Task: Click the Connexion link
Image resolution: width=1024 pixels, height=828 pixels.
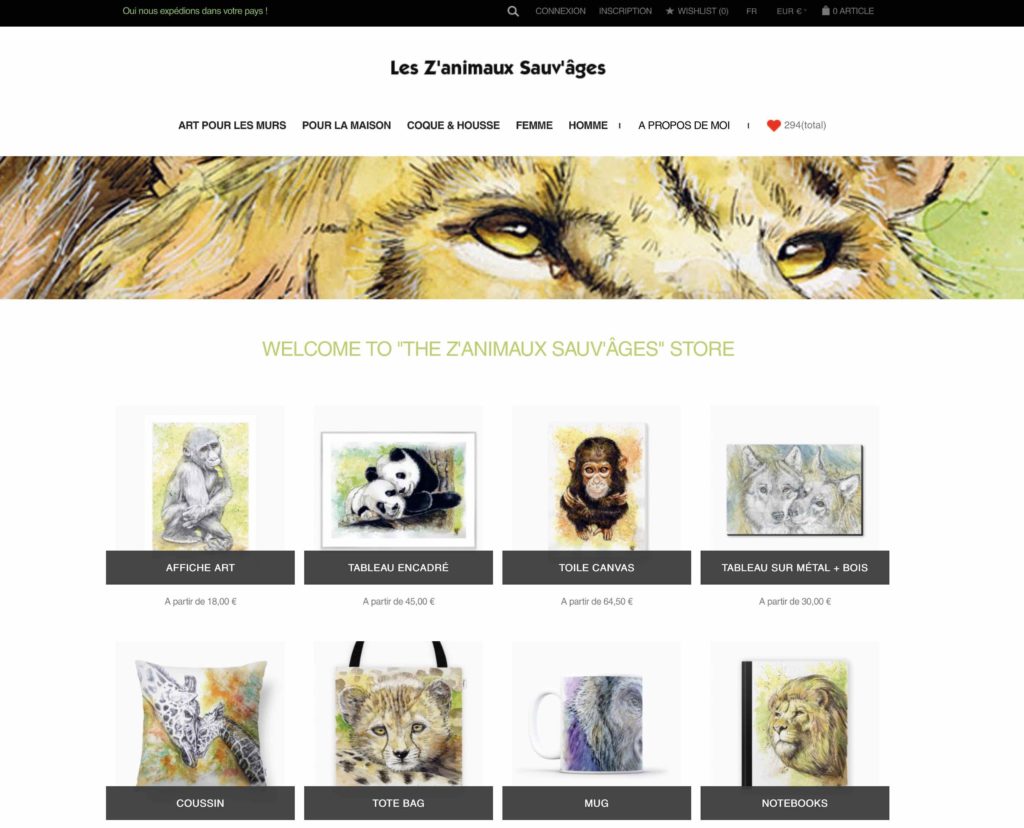Action: click(x=560, y=11)
